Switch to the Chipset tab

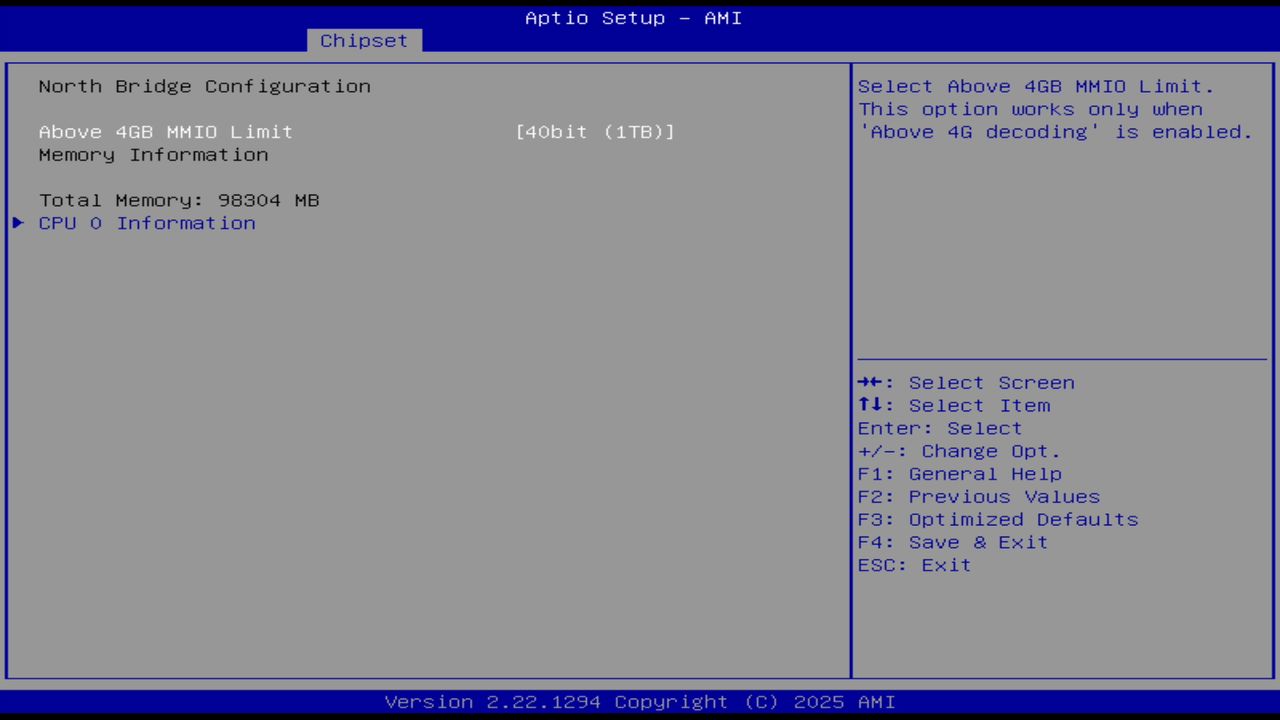tap(363, 40)
